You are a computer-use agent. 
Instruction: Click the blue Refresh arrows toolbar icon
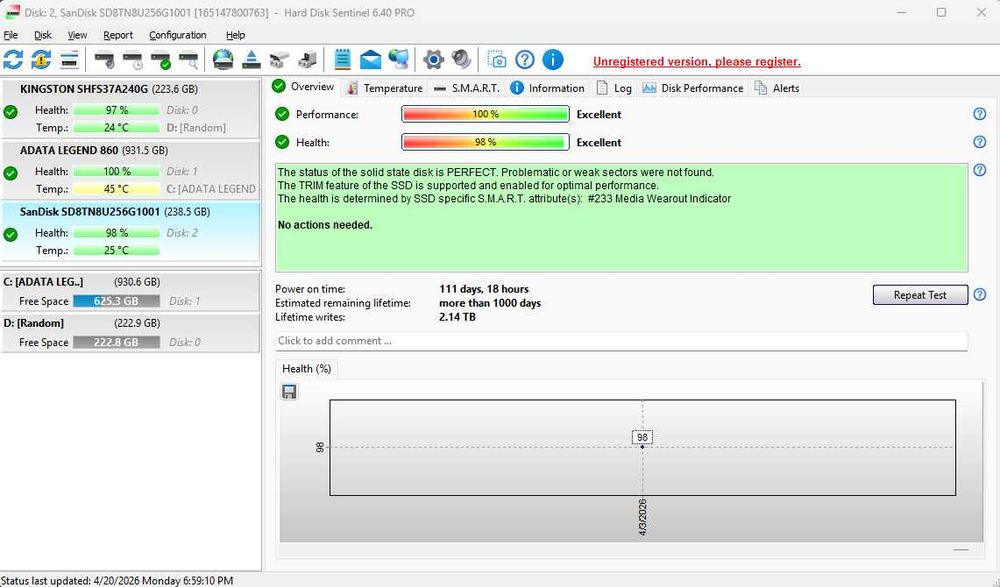[13, 60]
